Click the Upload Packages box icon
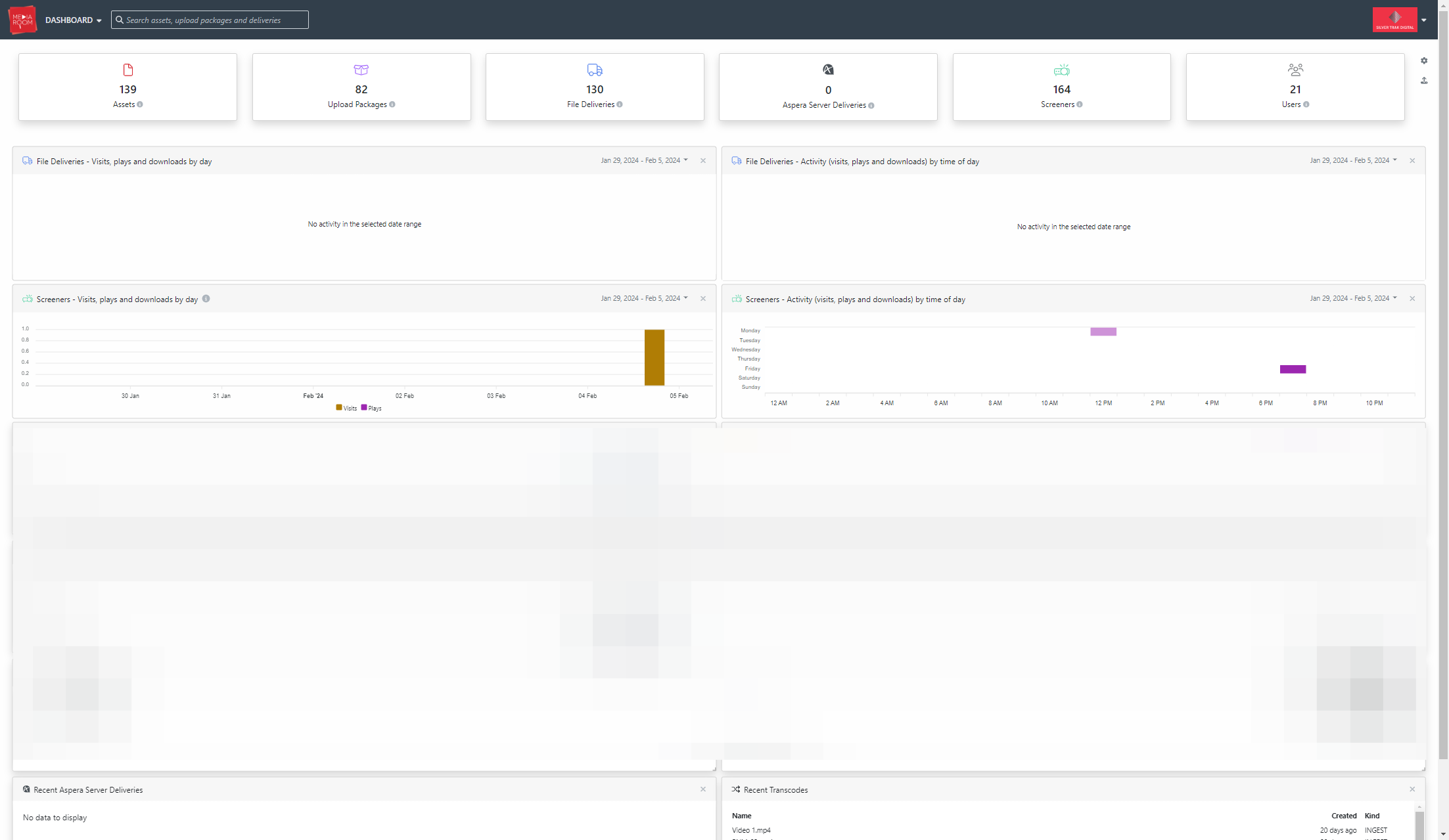The image size is (1449, 840). click(361, 70)
